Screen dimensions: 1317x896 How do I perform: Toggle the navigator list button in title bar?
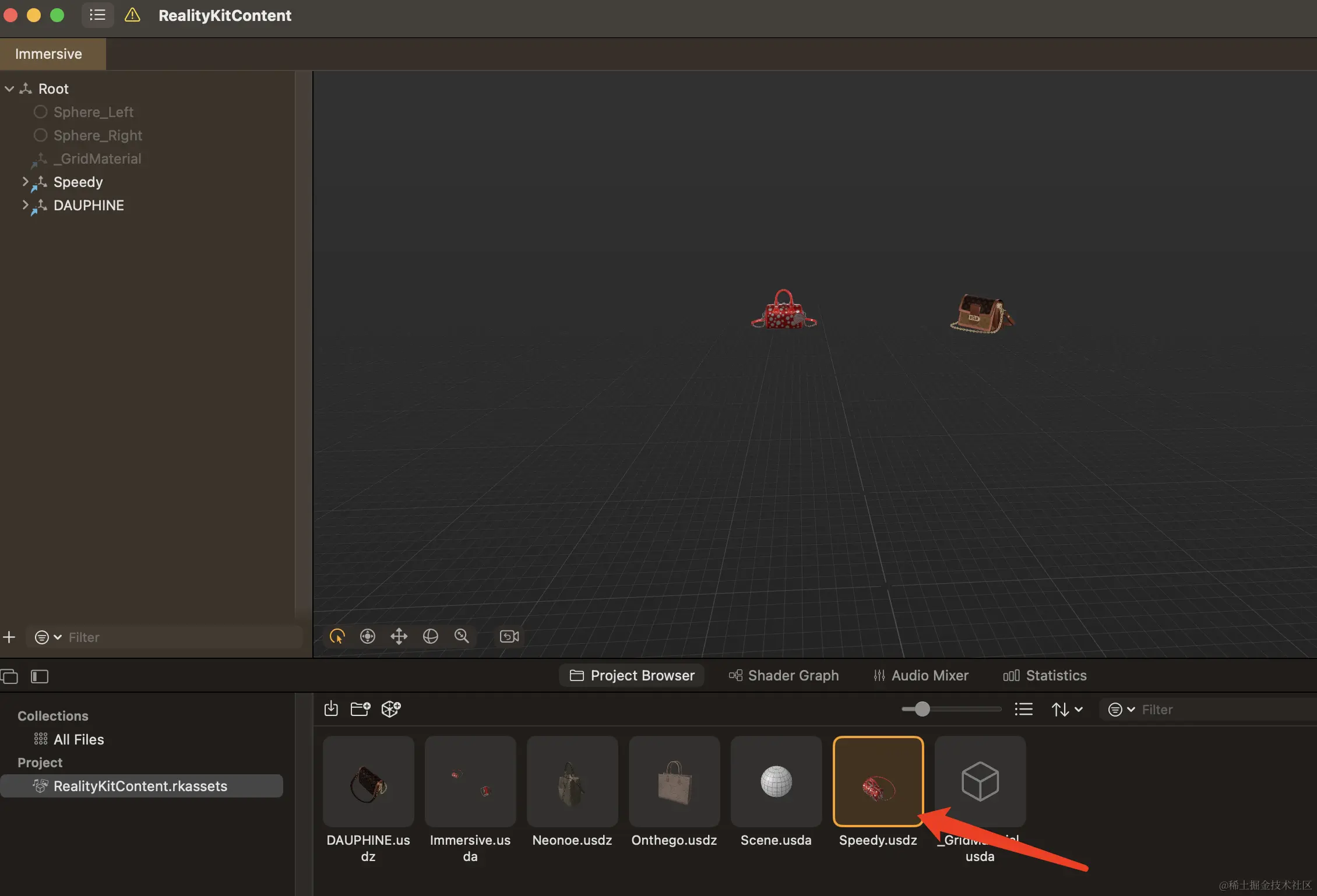click(97, 15)
